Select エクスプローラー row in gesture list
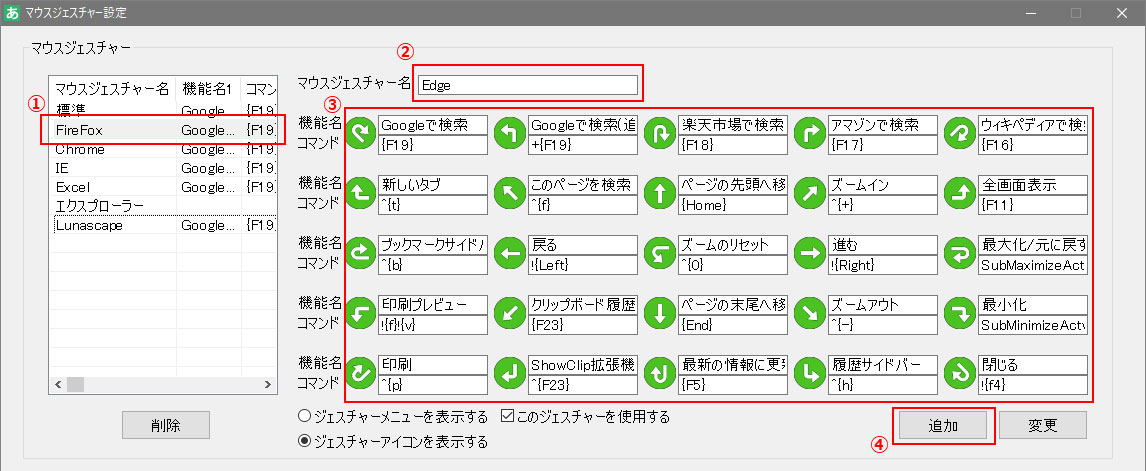Image resolution: width=1146 pixels, height=471 pixels. pos(163,206)
